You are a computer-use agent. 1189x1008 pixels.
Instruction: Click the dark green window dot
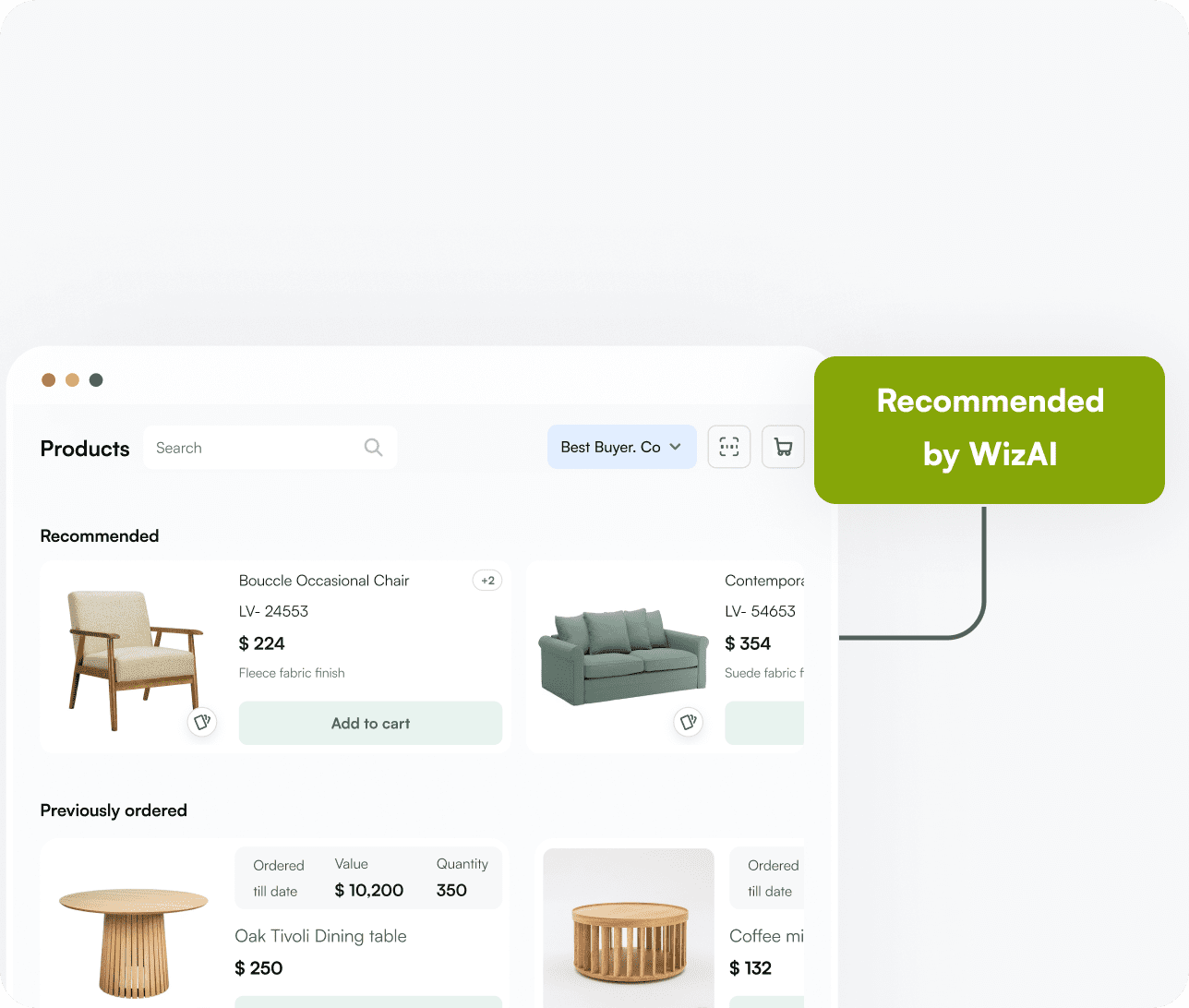[x=96, y=379]
